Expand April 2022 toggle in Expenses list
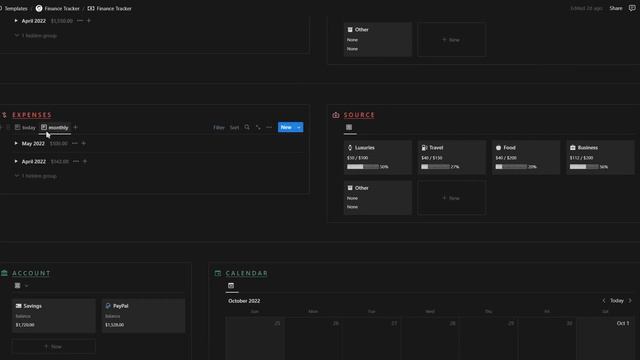The image size is (640, 360). coord(16,161)
